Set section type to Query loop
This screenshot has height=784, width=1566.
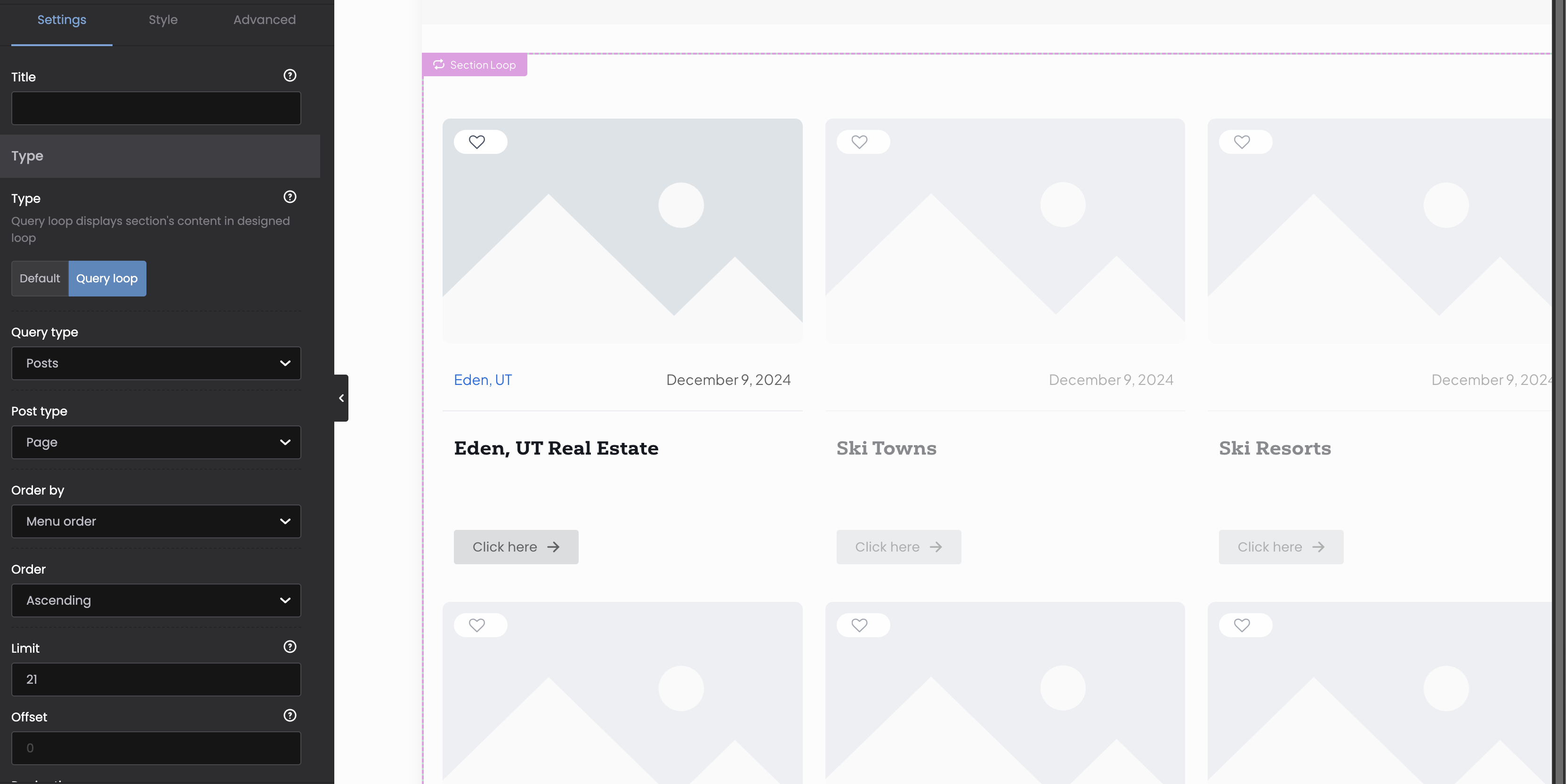pos(107,278)
